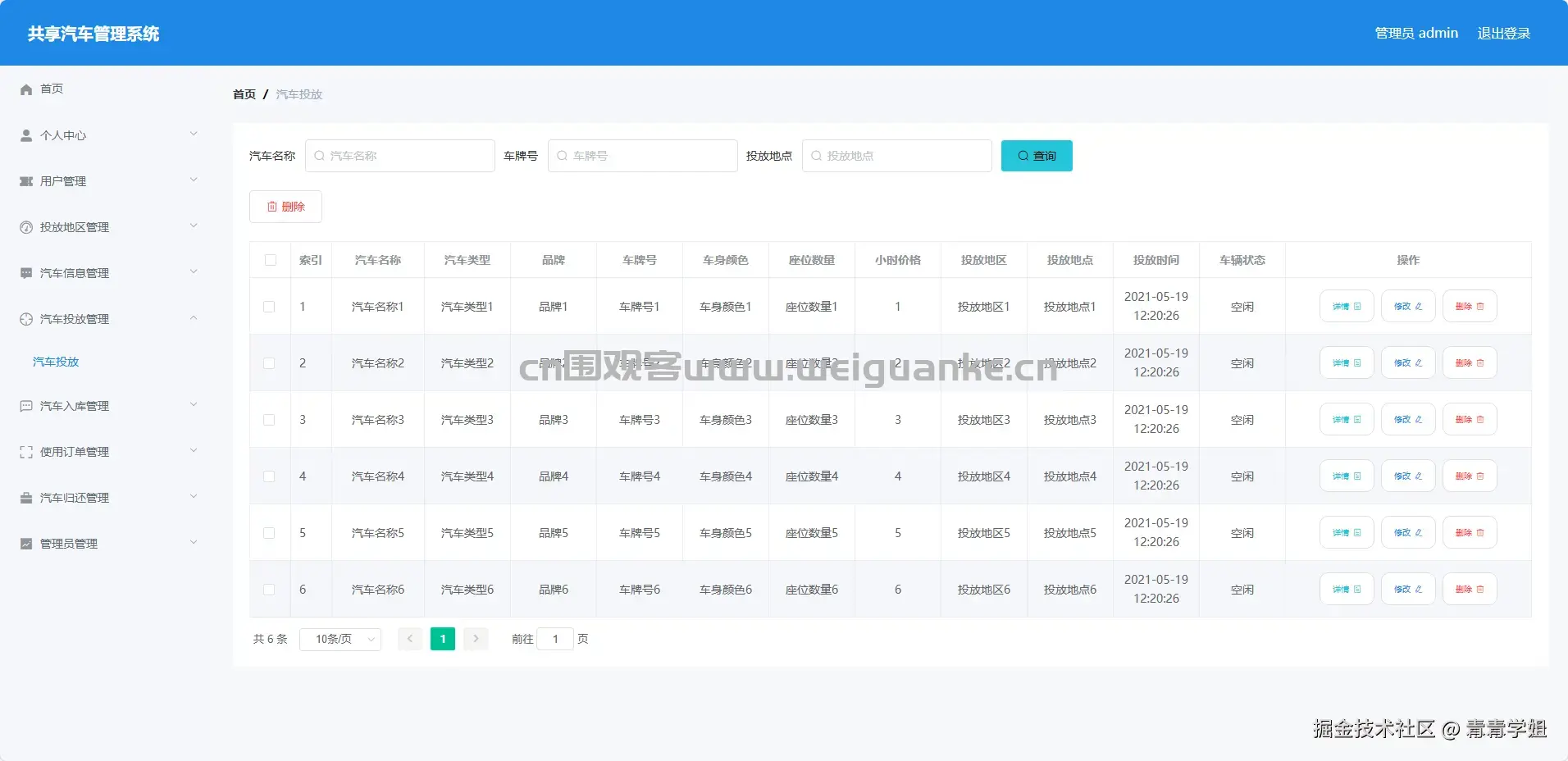
Task: Expand 汽车信息管理 using its chevron arrow
Action: [x=194, y=271]
